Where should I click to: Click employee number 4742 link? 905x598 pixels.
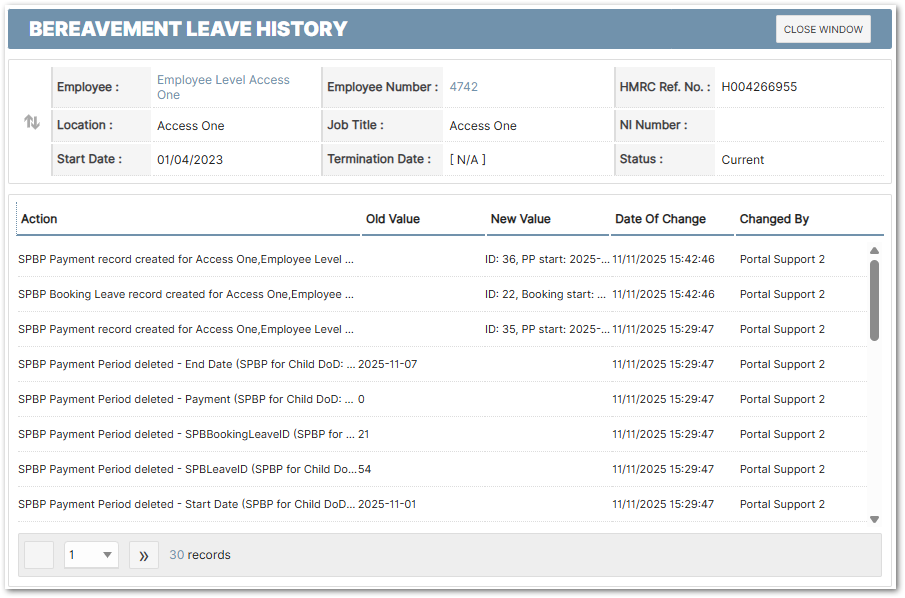(x=463, y=87)
